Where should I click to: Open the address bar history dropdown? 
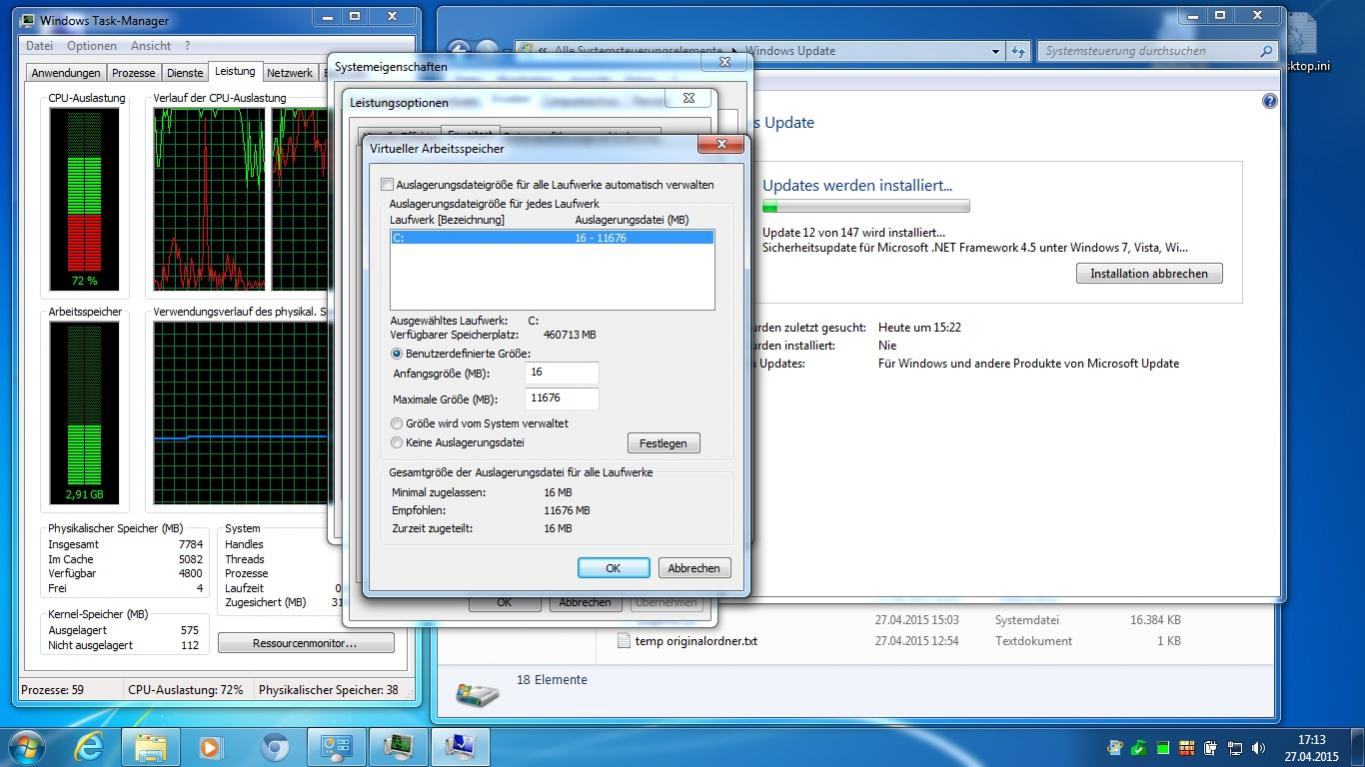pos(995,51)
